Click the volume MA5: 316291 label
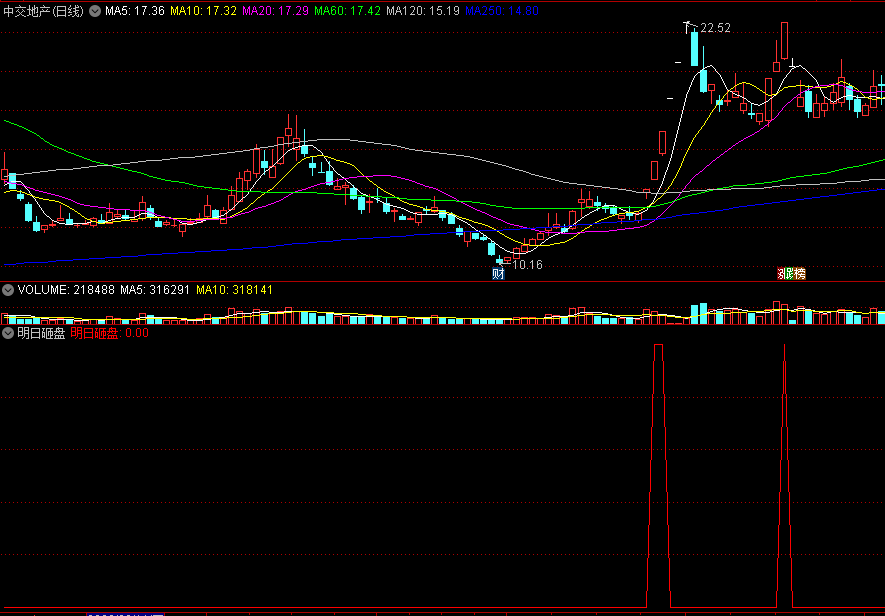Image resolution: width=885 pixels, height=616 pixels. click(155, 290)
